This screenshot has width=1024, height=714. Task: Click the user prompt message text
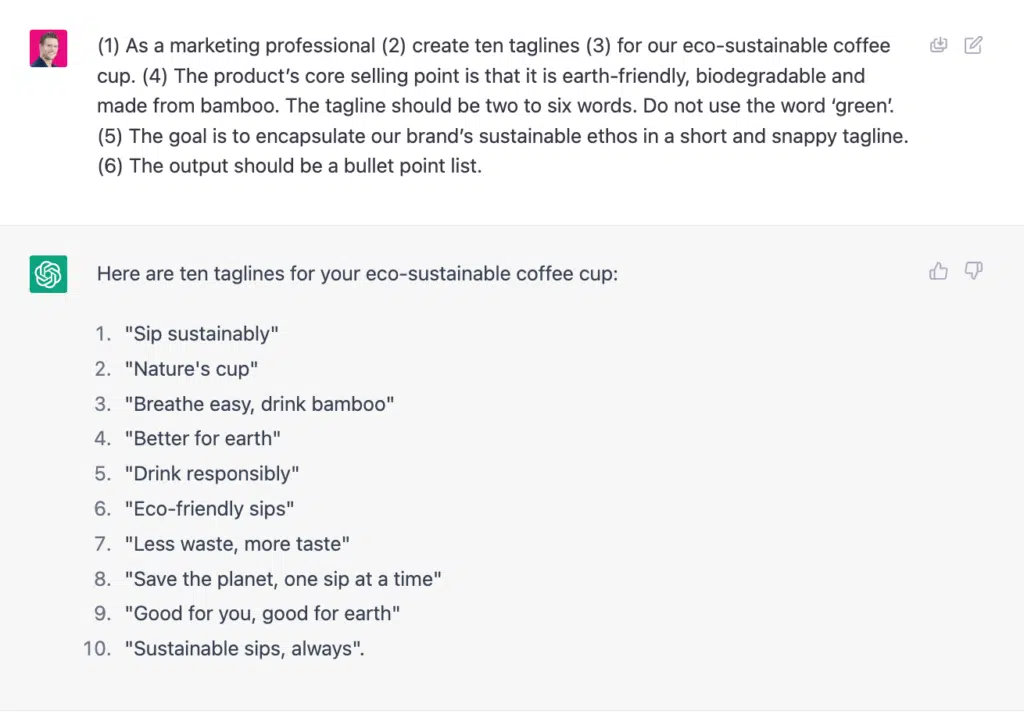pos(500,105)
